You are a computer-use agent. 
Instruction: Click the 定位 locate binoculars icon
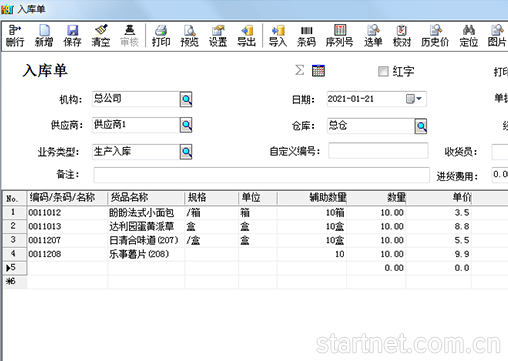point(469,36)
